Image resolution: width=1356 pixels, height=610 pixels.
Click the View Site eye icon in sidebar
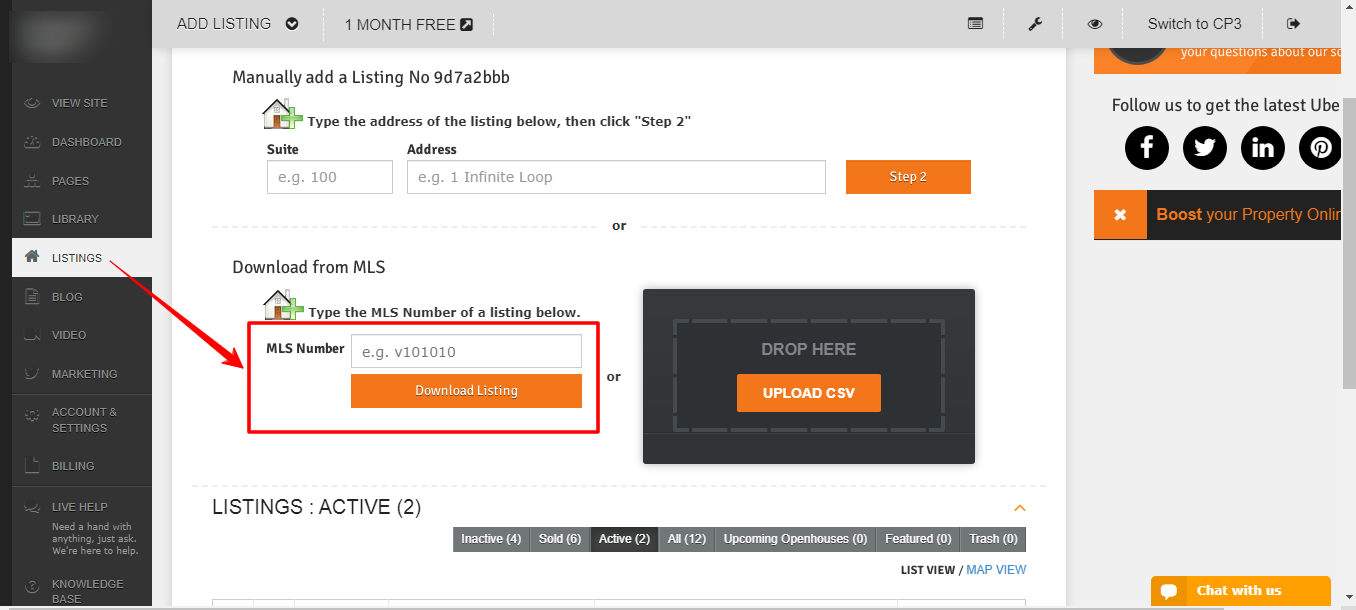[32, 103]
